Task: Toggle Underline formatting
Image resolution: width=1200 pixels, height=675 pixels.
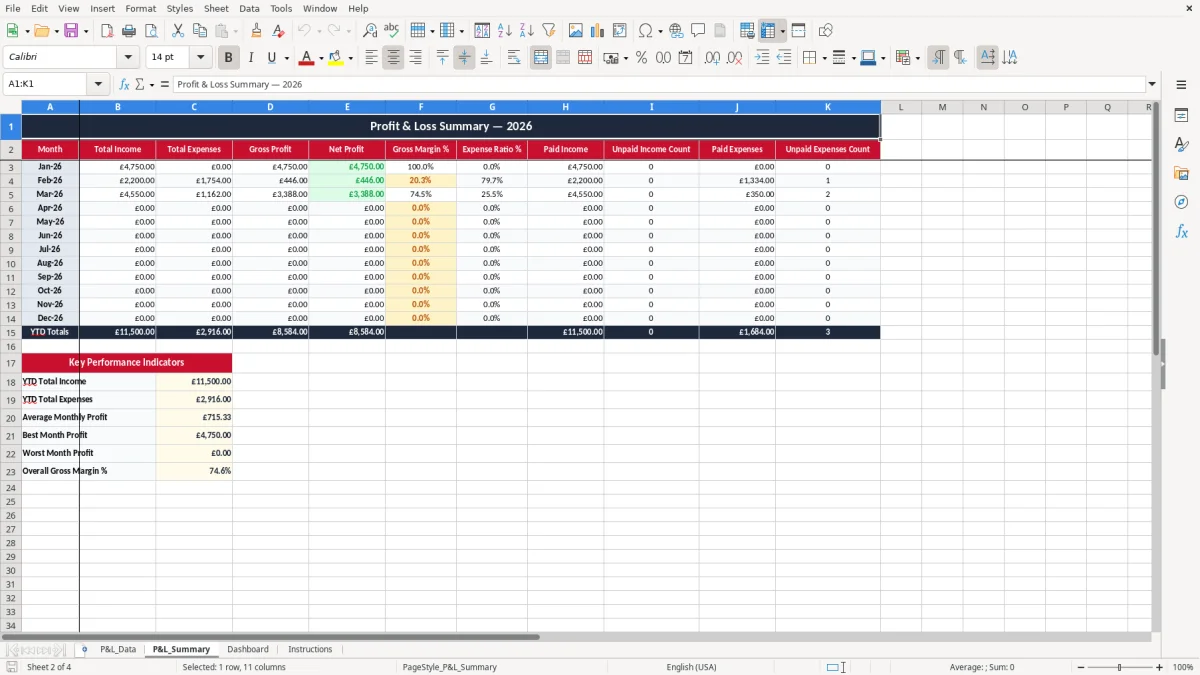Action: 271,58
